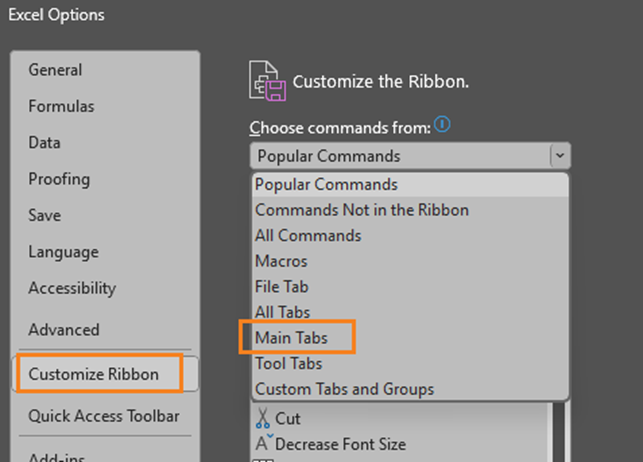Click the dropdown arrow beside Popular Commands
Viewport: 643px width, 462px height.
pos(560,156)
